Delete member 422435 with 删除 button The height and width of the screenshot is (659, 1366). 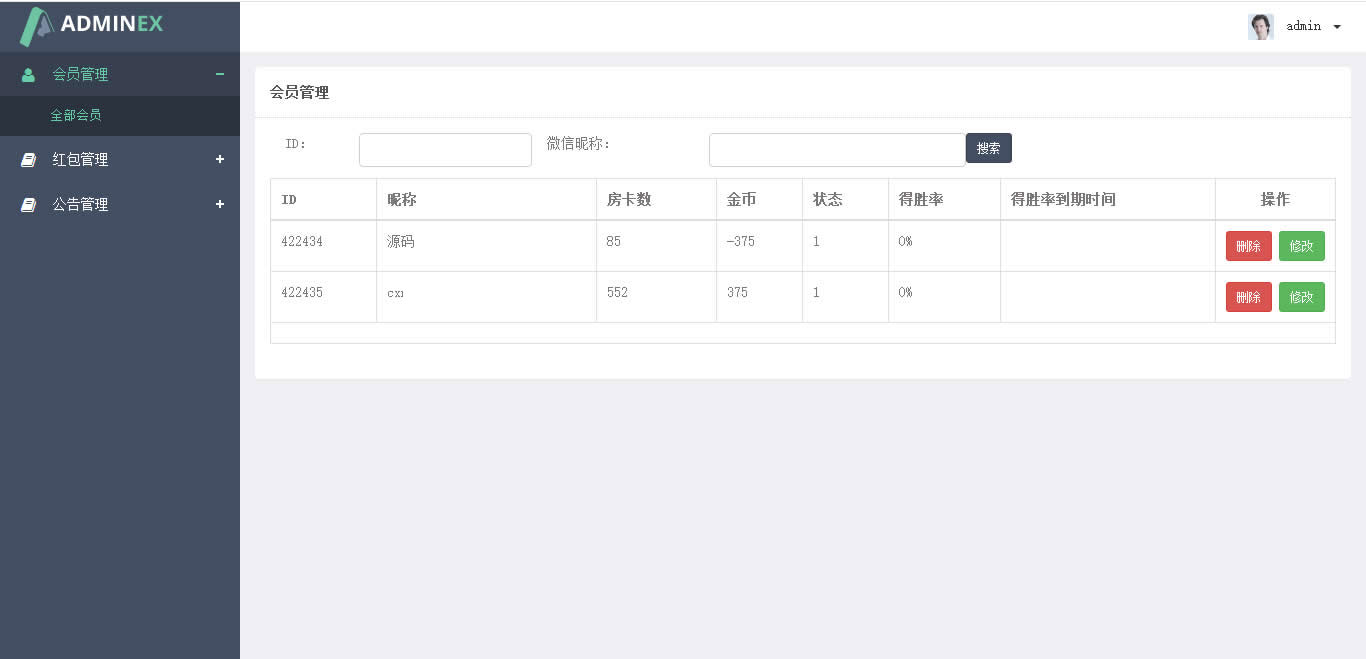tap(1248, 297)
